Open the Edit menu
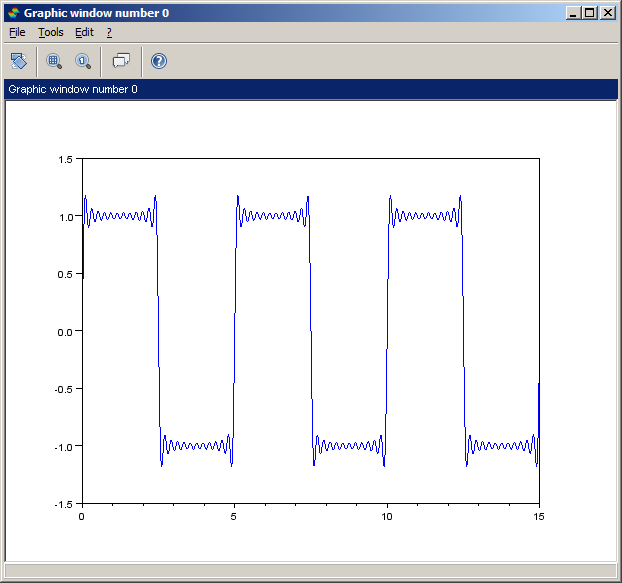This screenshot has height=583, width=622. point(84,32)
